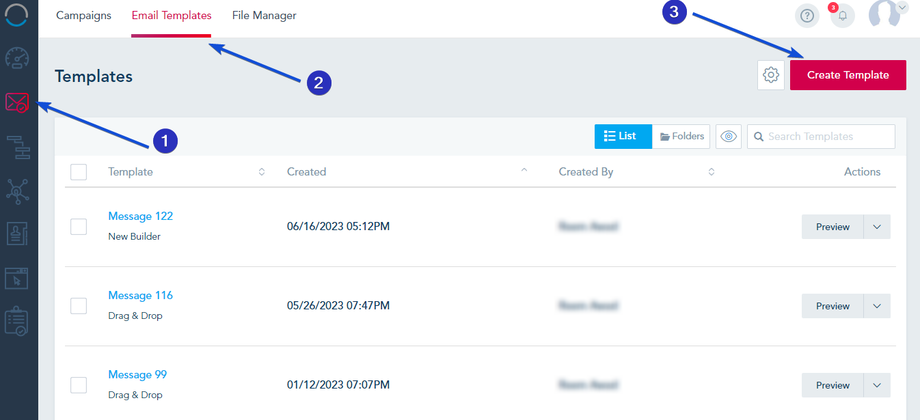The height and width of the screenshot is (420, 920).
Task: Open the workflow hierarchy icon in sidebar
Action: tap(18, 147)
